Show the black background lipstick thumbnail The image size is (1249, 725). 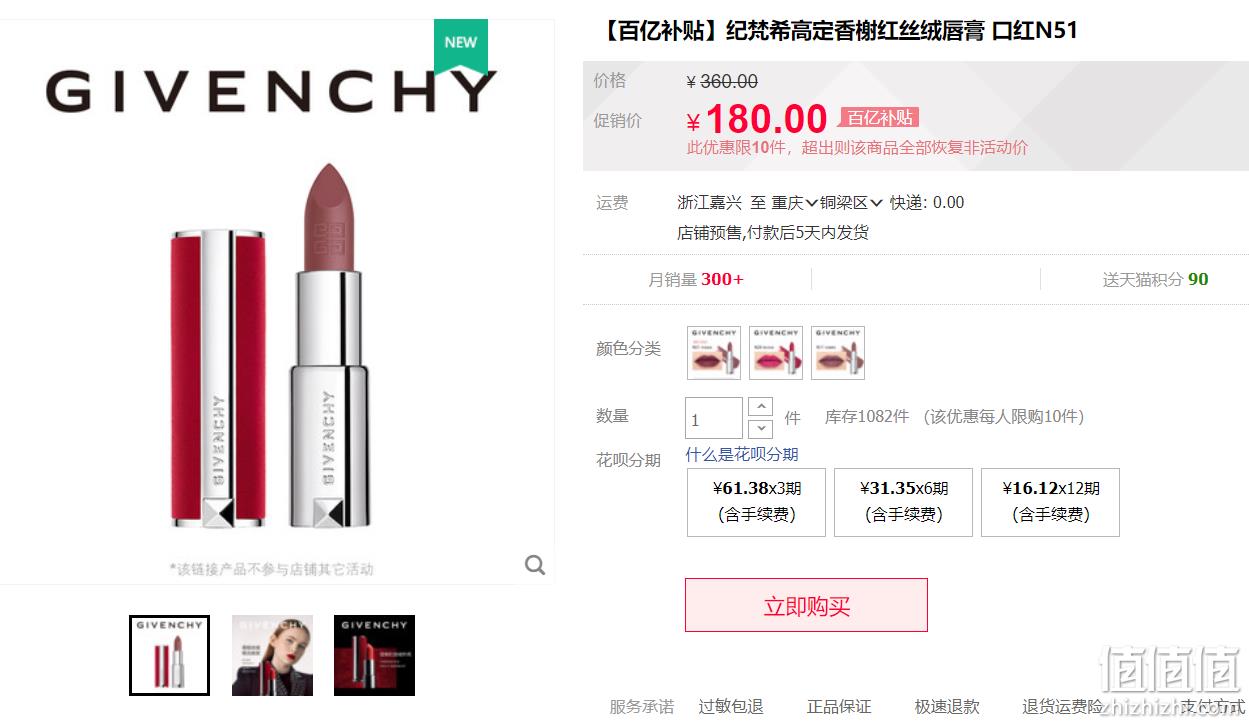pyautogui.click(x=374, y=655)
